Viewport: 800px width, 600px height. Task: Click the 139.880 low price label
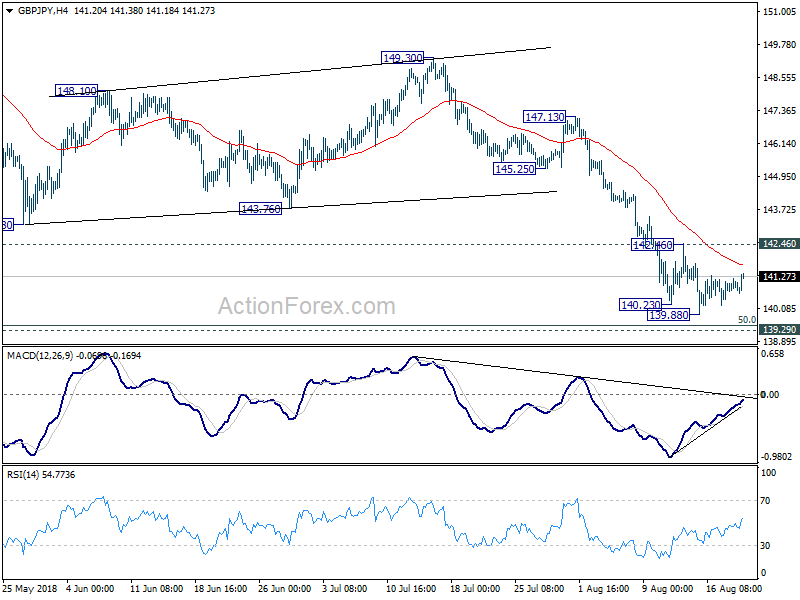click(668, 315)
